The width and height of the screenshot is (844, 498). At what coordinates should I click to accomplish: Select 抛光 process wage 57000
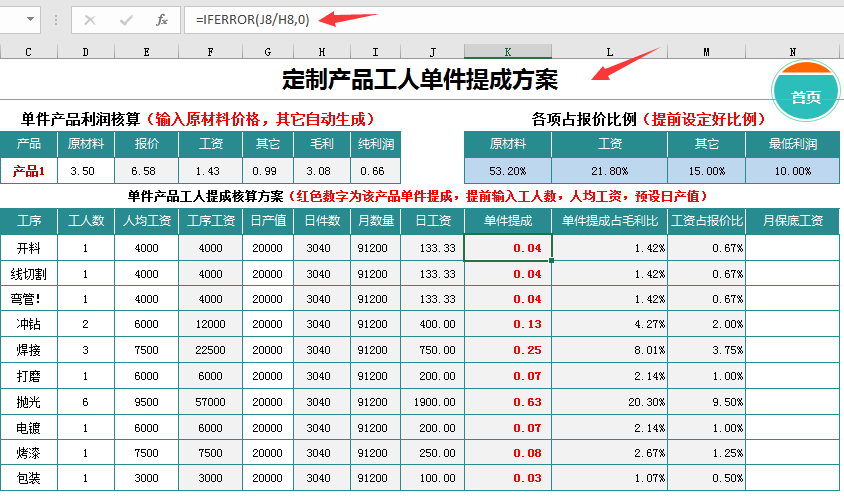pos(210,402)
